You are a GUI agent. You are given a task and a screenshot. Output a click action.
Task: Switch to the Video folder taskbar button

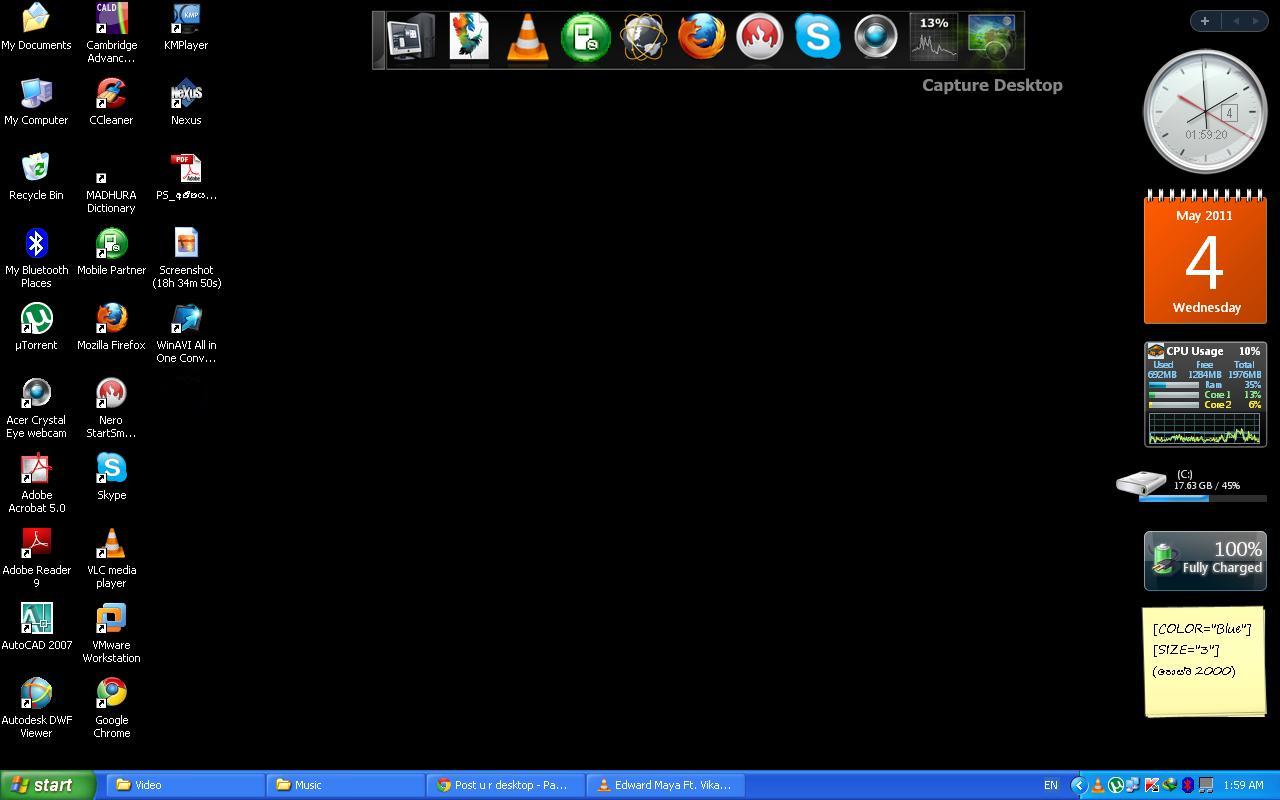point(185,785)
